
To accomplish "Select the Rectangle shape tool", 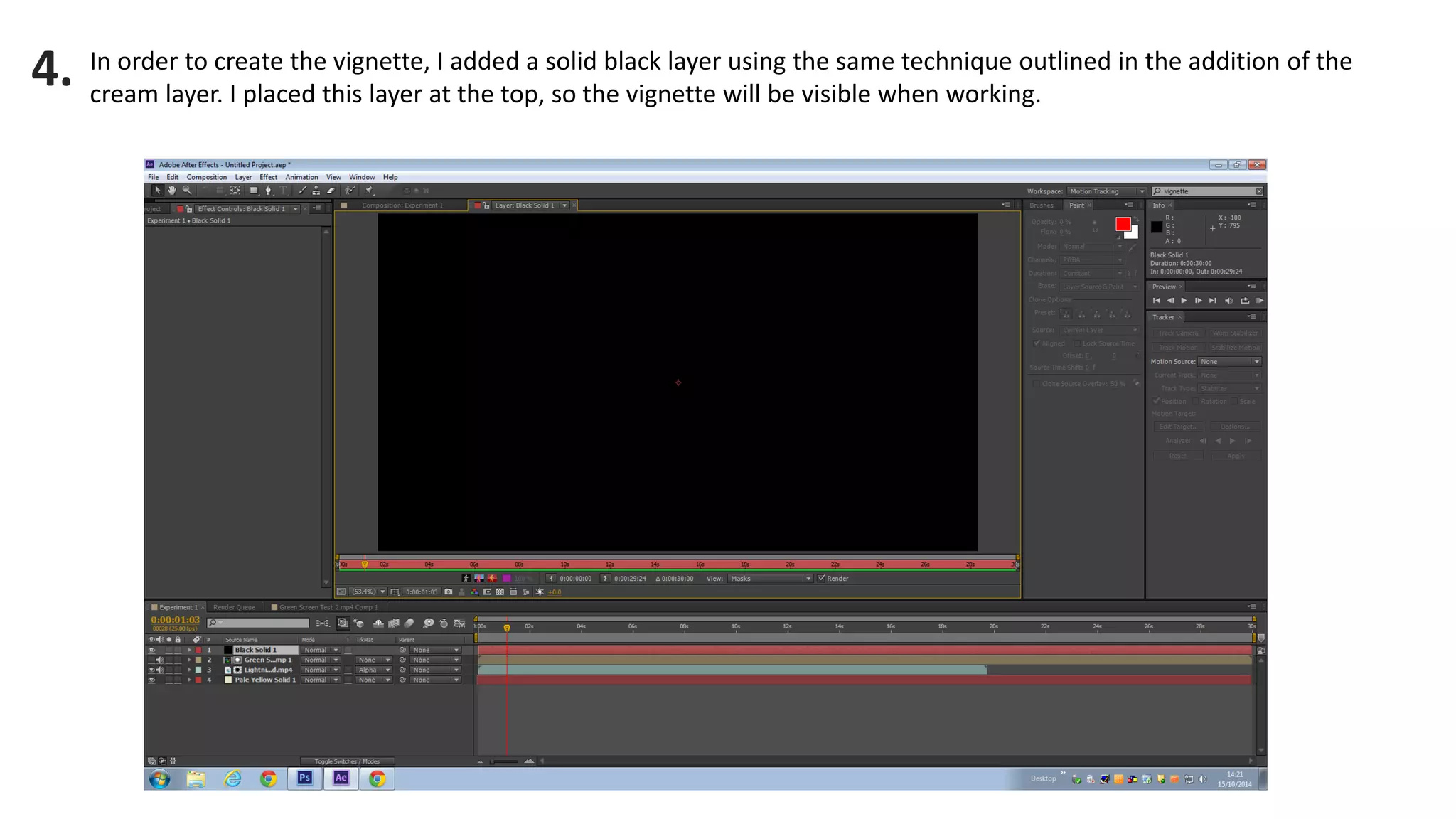I will pos(253,191).
